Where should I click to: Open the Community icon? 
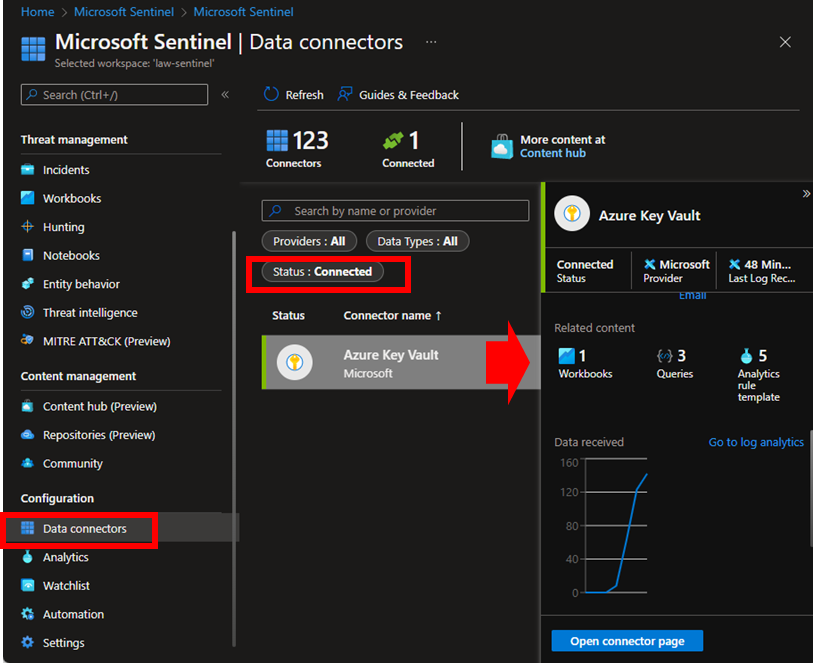27,463
